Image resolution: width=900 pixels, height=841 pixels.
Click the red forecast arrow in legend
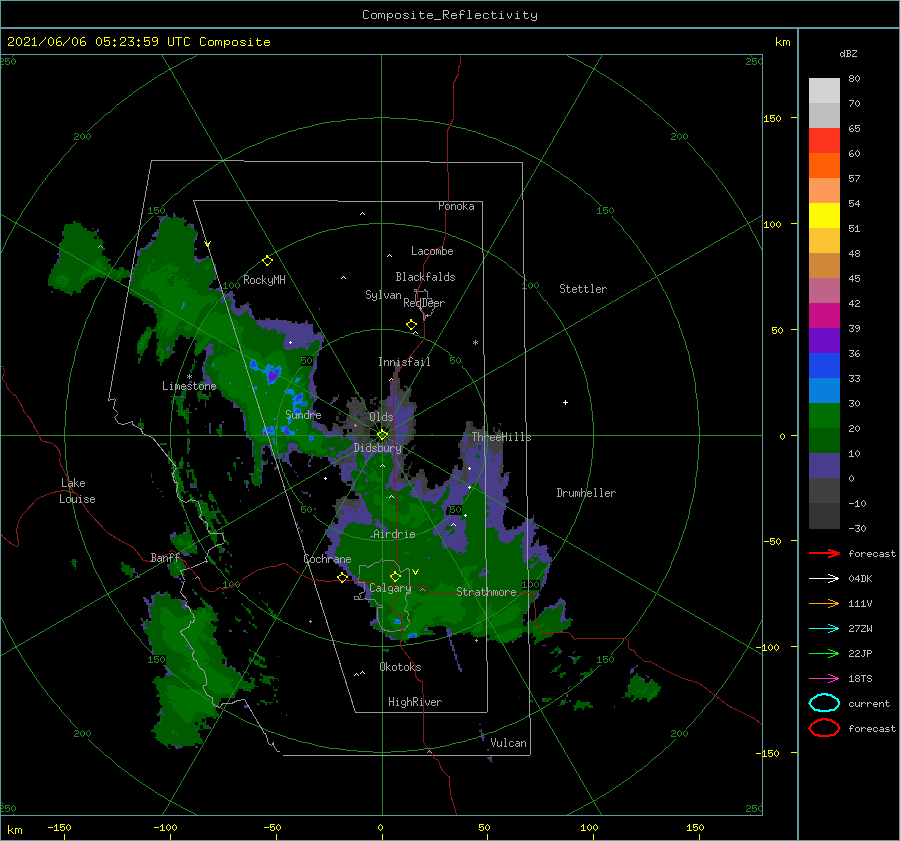(824, 553)
